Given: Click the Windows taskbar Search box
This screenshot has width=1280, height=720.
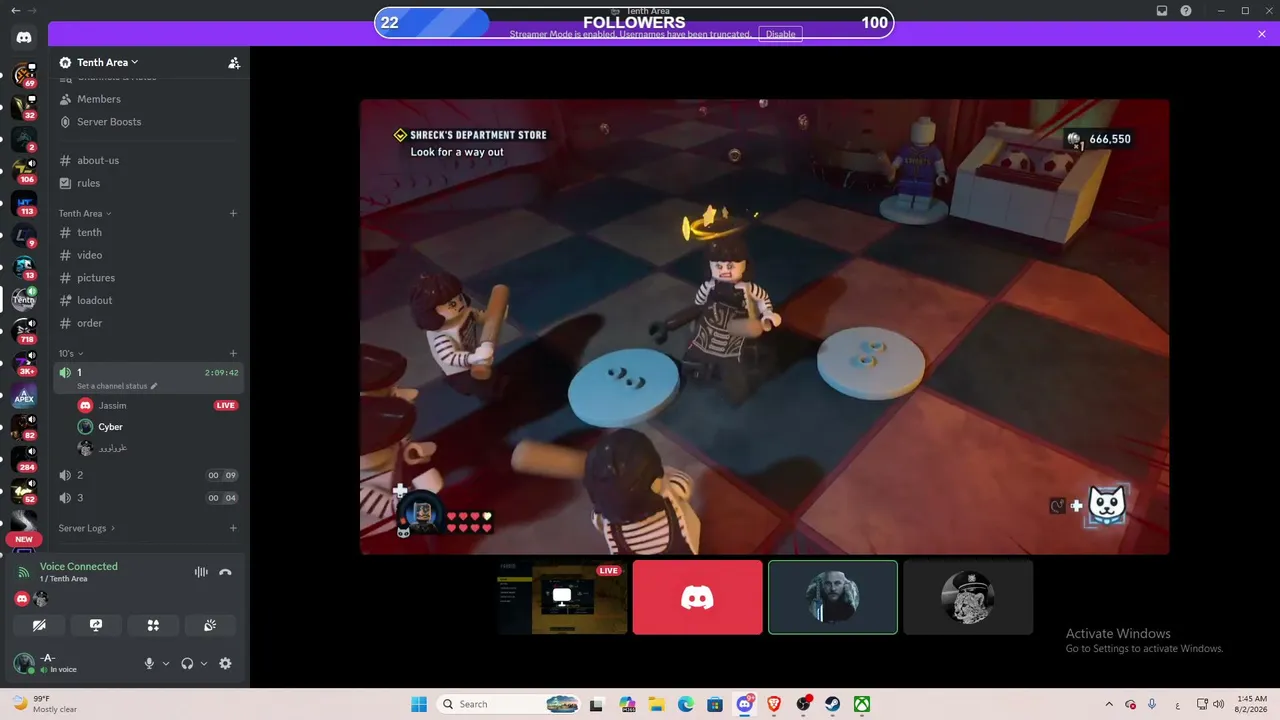Looking at the screenshot, I should 510,704.
